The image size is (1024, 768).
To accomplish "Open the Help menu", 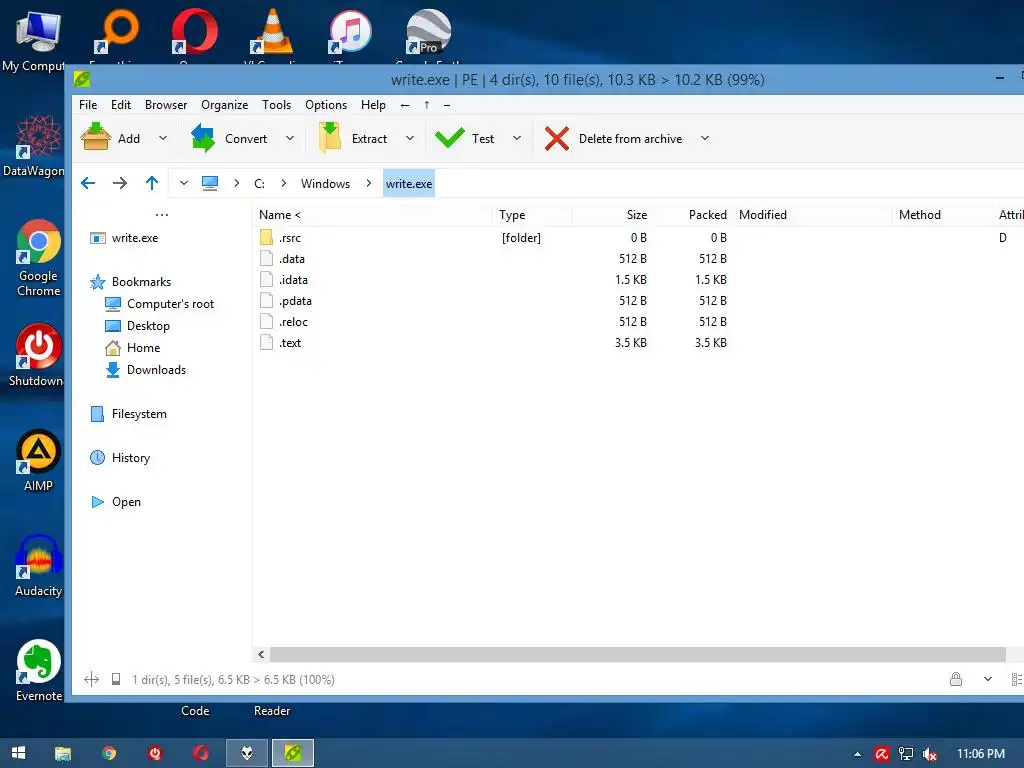I will click(373, 104).
